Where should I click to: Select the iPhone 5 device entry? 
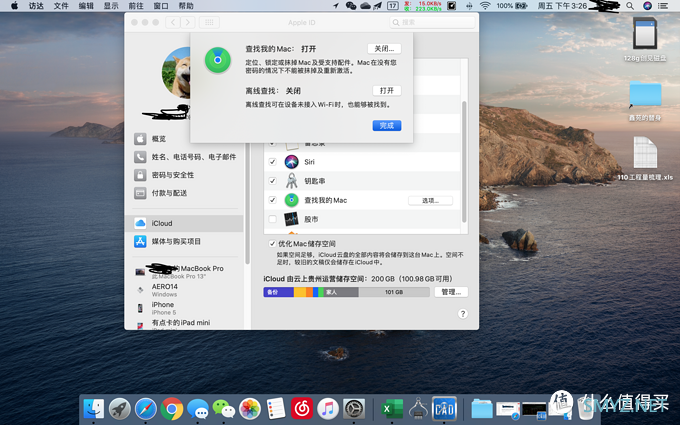(184, 308)
